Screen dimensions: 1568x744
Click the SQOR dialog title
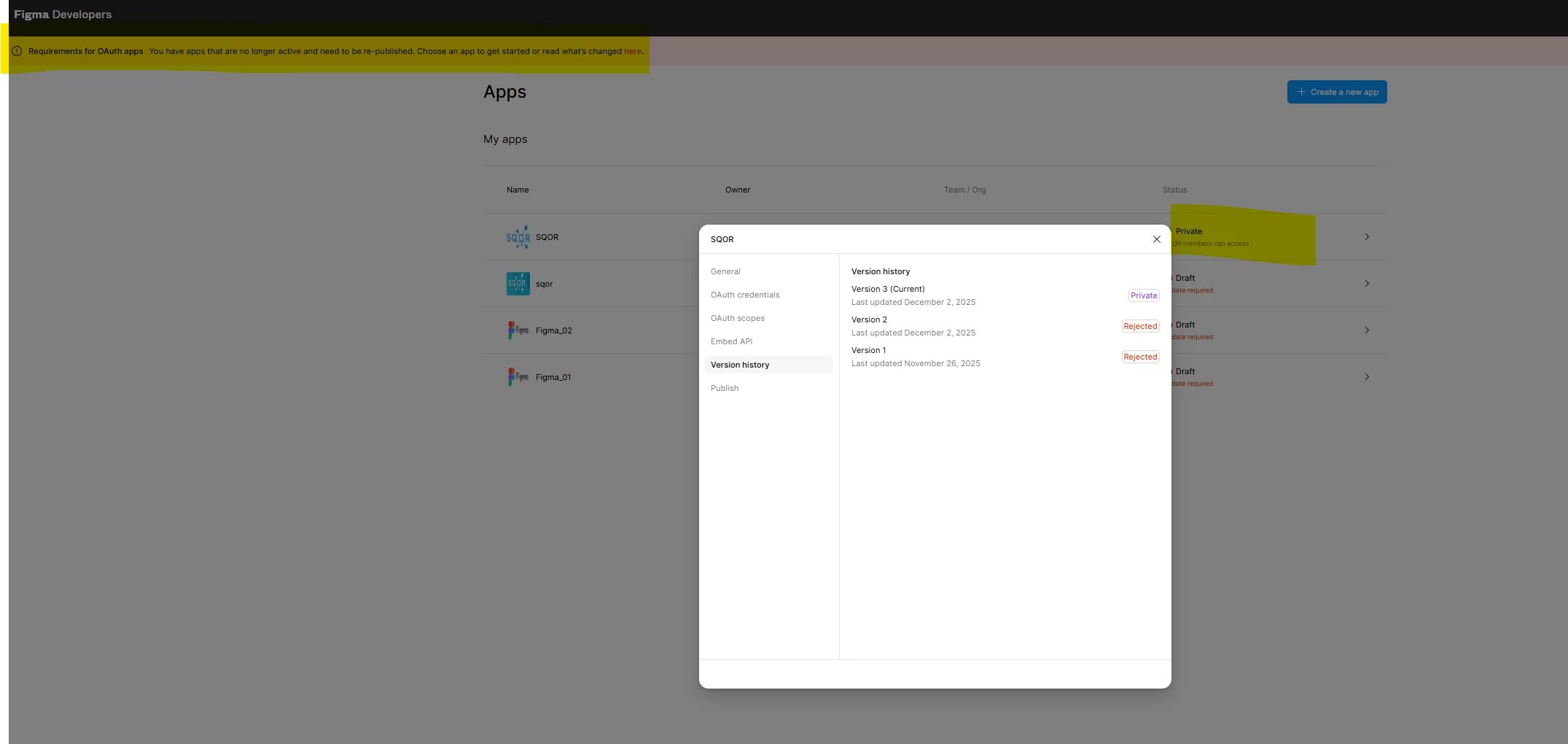point(722,239)
